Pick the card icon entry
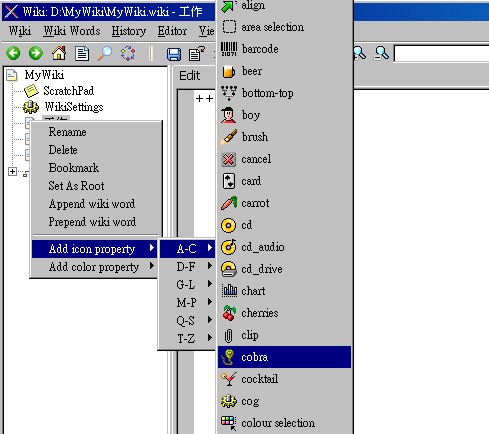 click(x=285, y=181)
